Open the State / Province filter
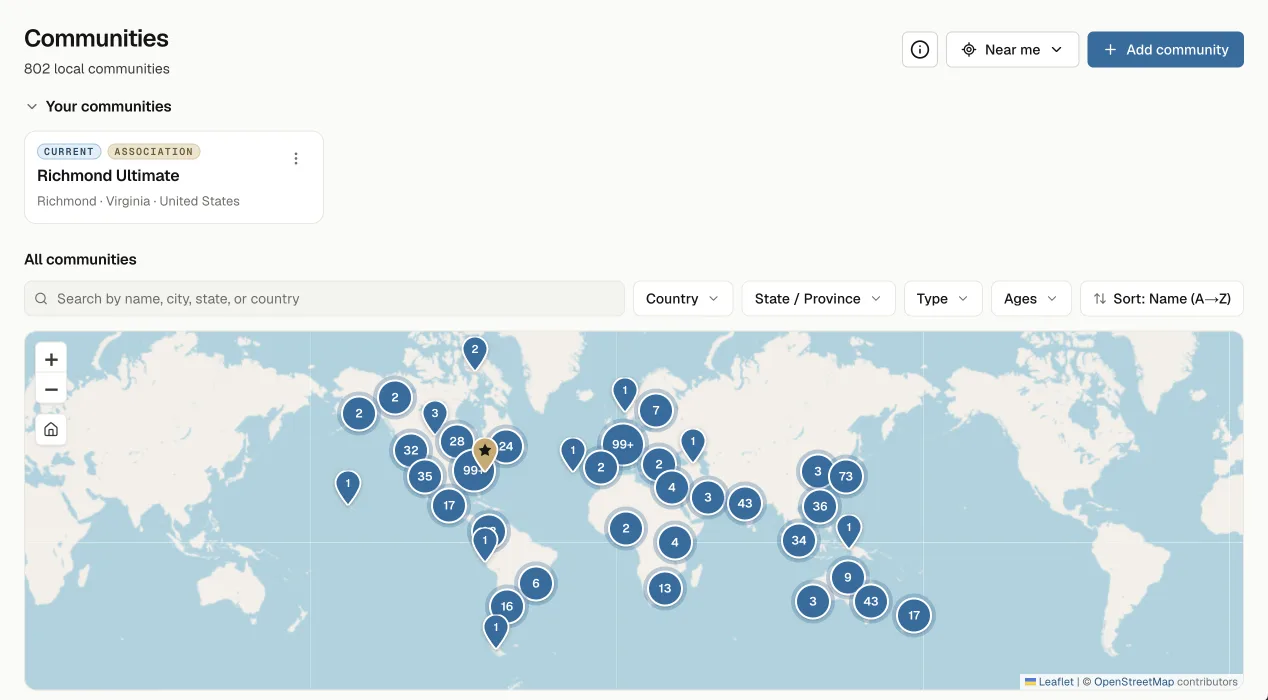Viewport: 1268px width, 700px height. pos(818,298)
